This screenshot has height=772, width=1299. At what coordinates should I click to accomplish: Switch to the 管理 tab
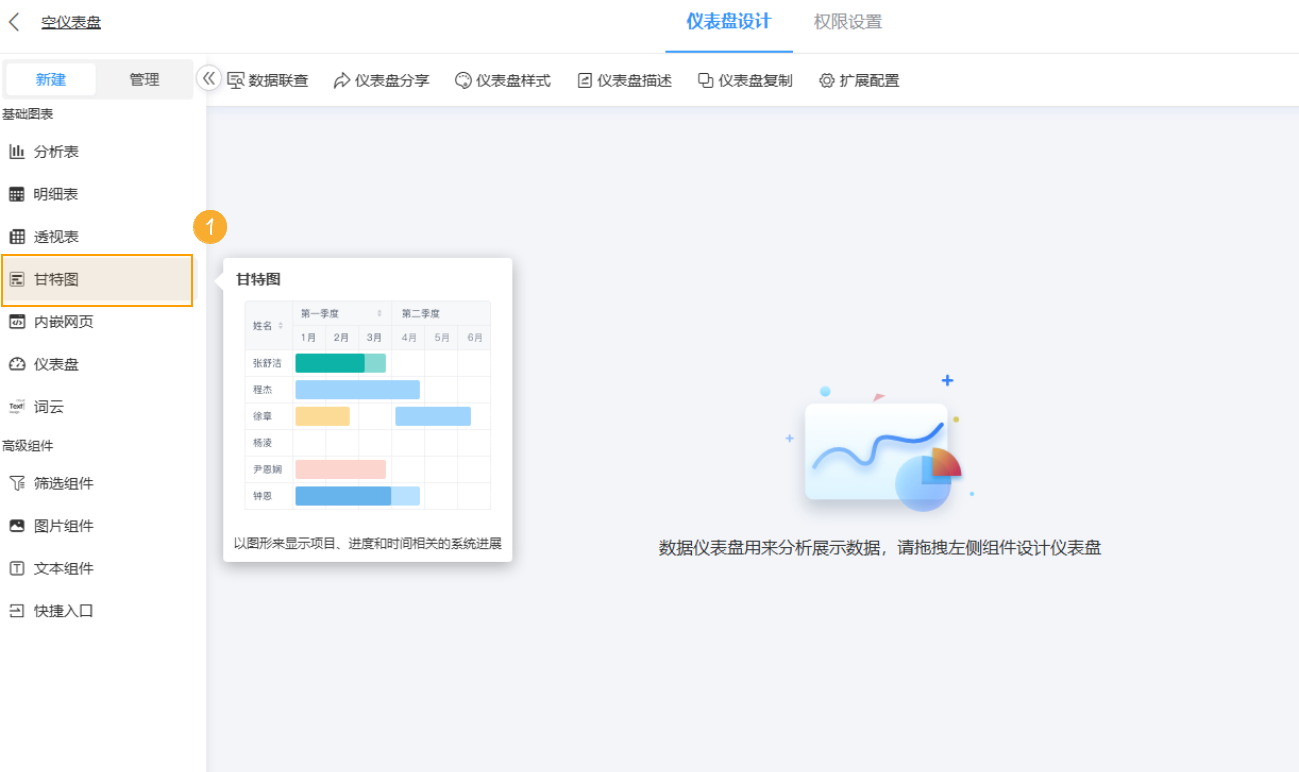click(146, 78)
